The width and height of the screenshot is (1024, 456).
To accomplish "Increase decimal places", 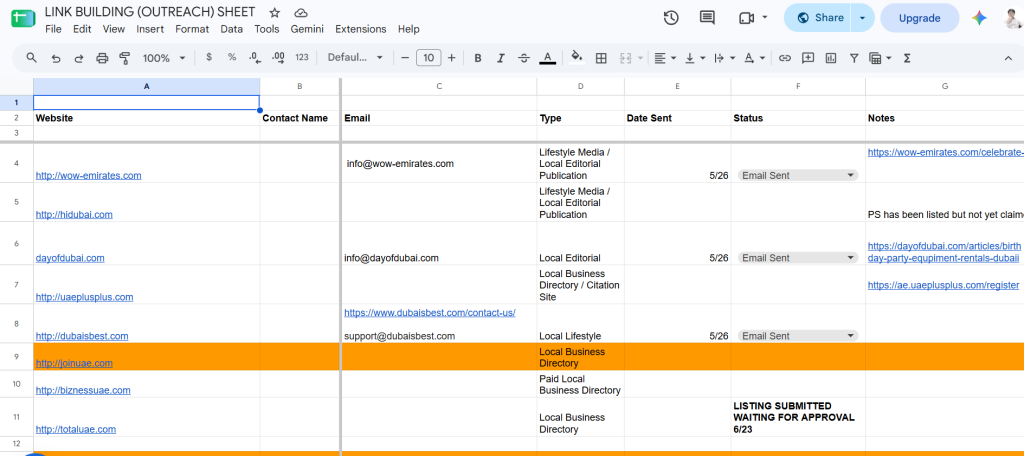I will pos(278,57).
